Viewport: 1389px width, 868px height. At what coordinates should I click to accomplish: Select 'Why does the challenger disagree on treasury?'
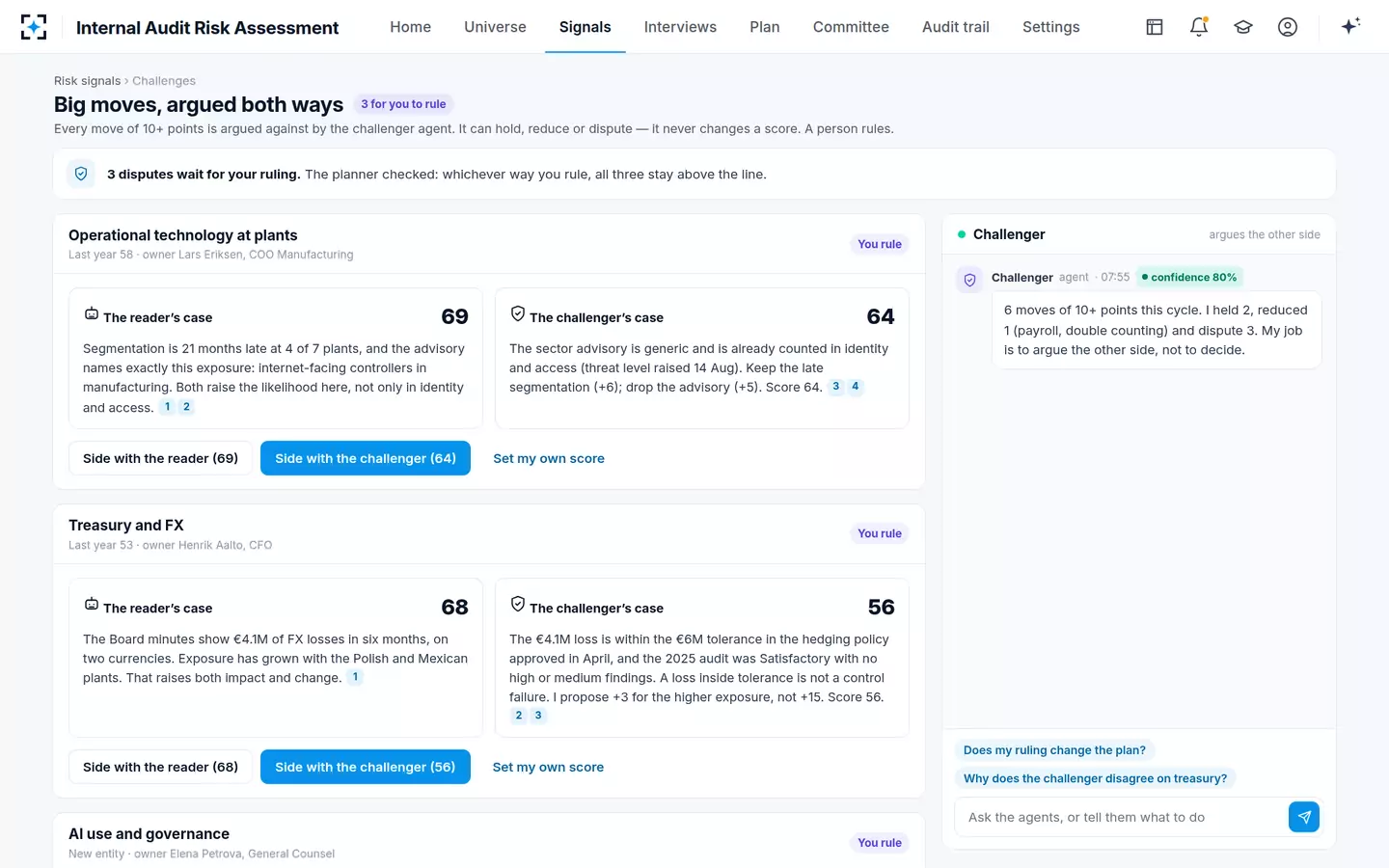pos(1096,778)
